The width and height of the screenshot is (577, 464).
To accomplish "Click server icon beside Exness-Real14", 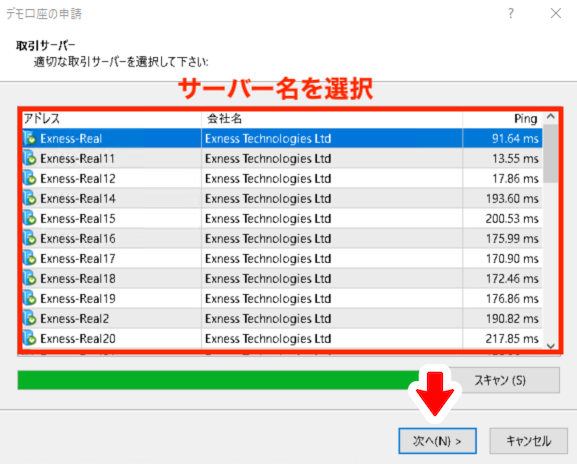I will pyautogui.click(x=29, y=198).
